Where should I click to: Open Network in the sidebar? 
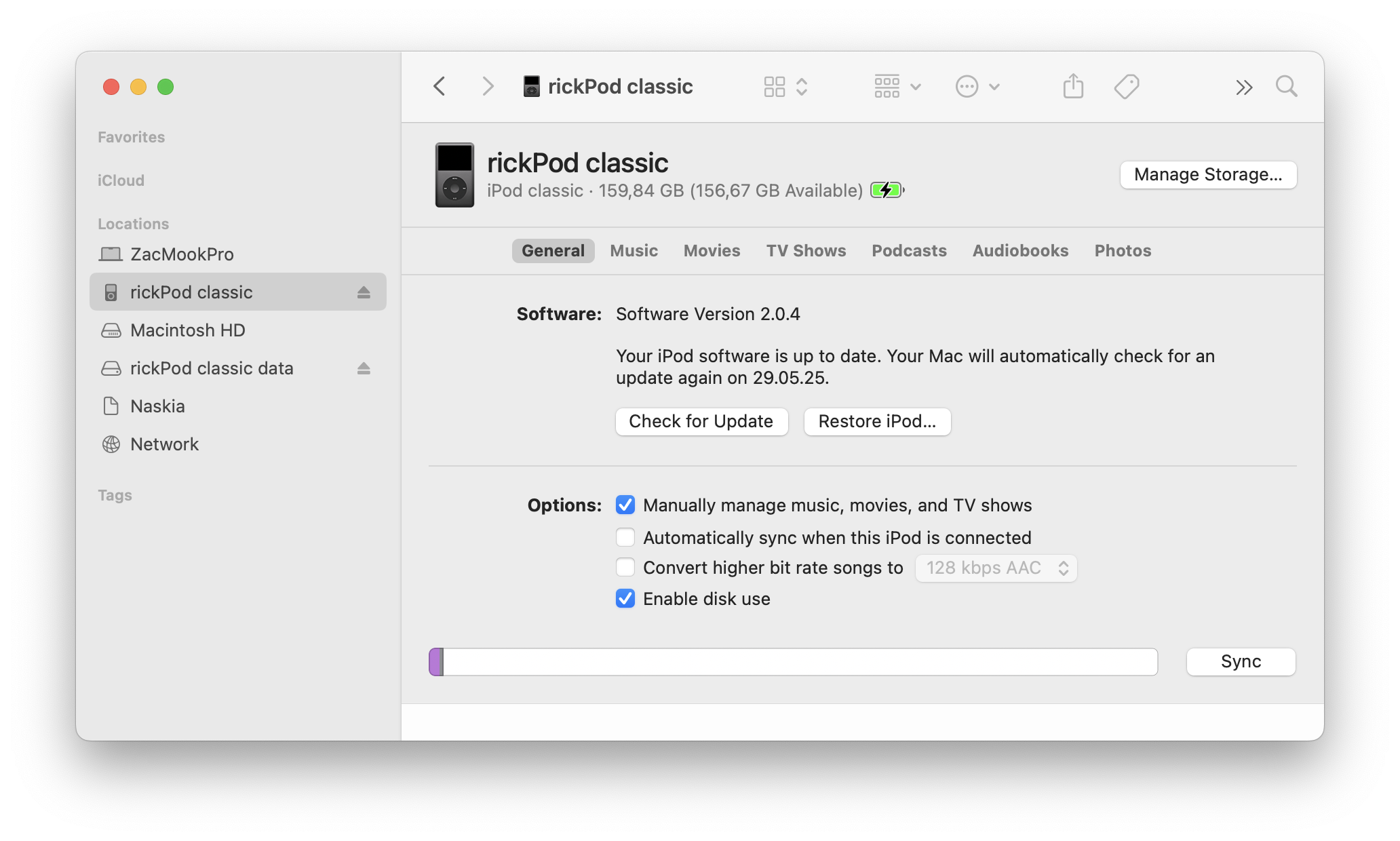pos(238,444)
